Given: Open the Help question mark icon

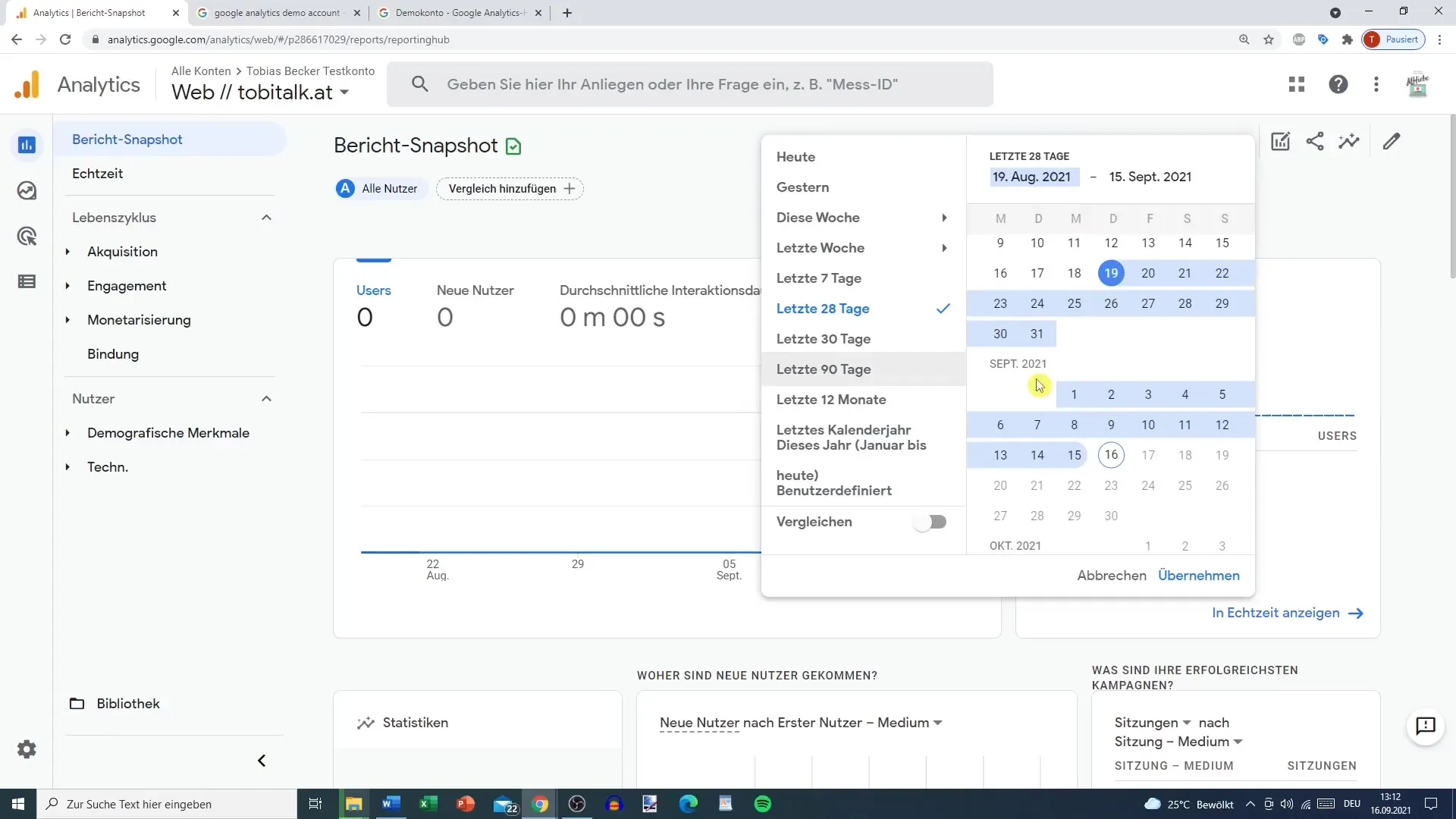Looking at the screenshot, I should [1338, 84].
